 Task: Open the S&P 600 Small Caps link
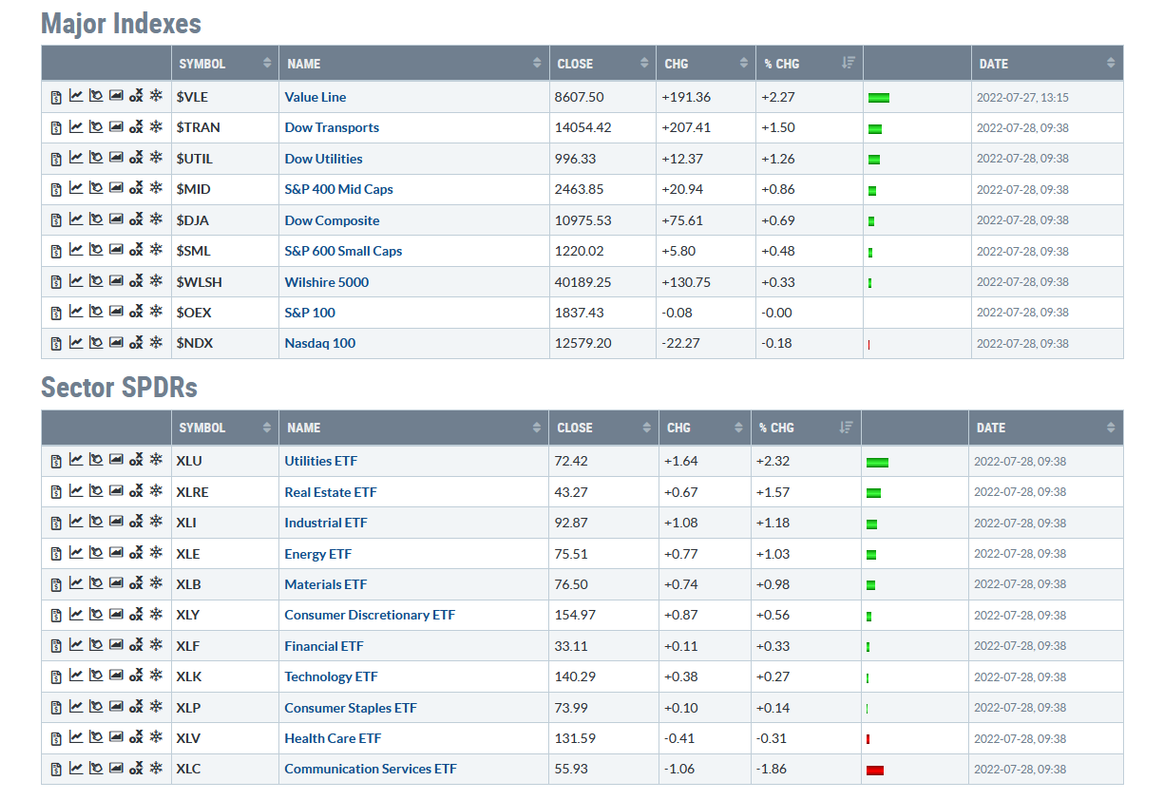coord(343,250)
